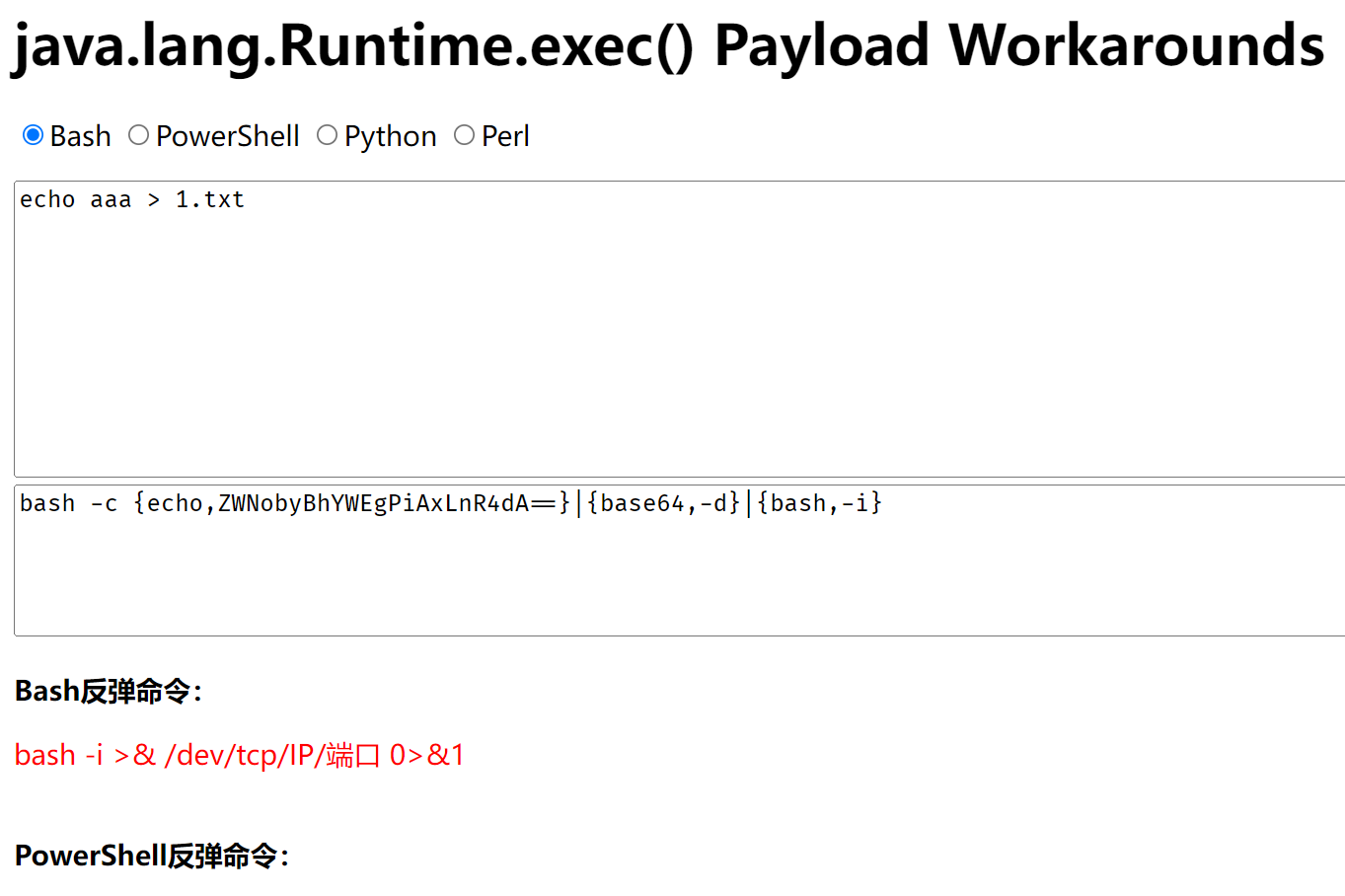The image size is (1345, 896).
Task: Select the Perl radio button
Action: tap(465, 135)
